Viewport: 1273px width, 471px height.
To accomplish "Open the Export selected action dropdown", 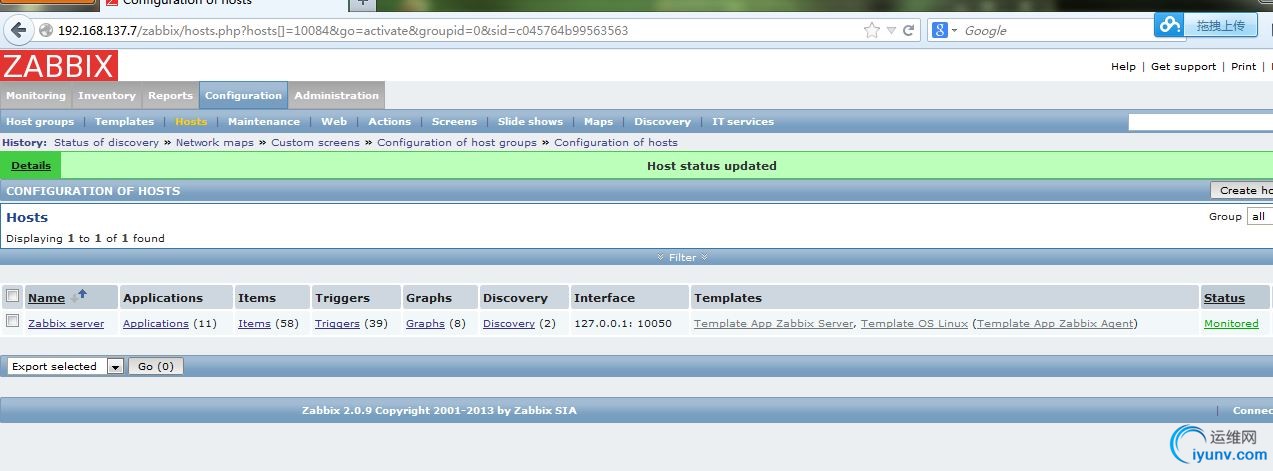I will point(65,367).
